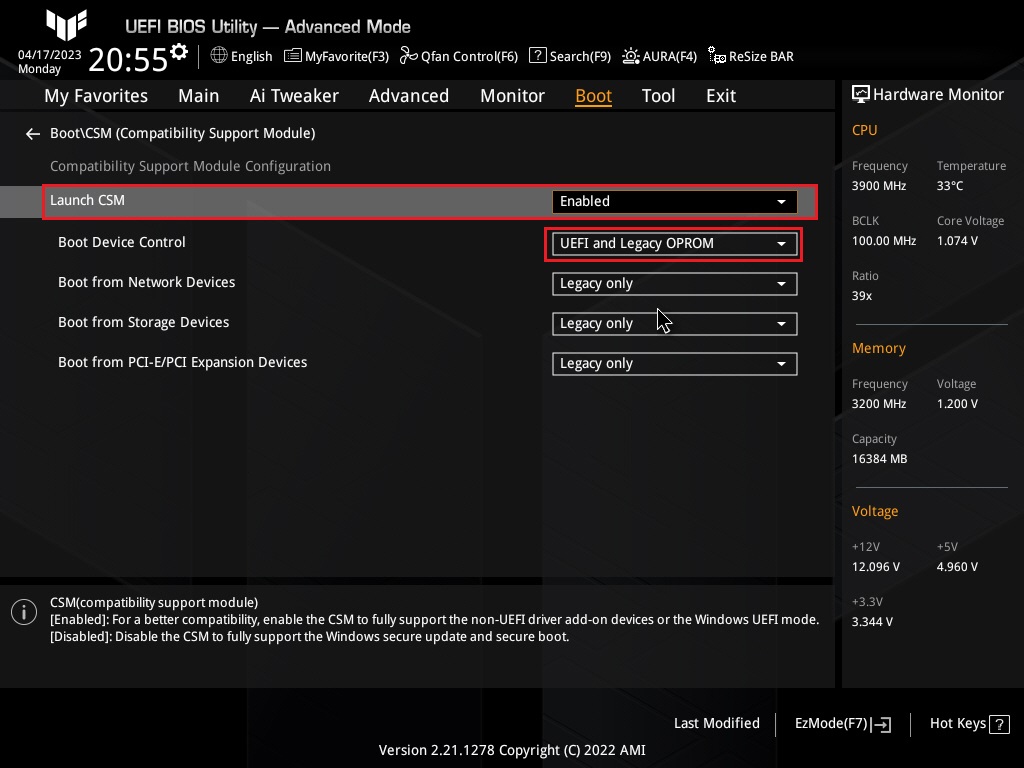
Task: Click the AURA lighting icon
Action: (630, 56)
